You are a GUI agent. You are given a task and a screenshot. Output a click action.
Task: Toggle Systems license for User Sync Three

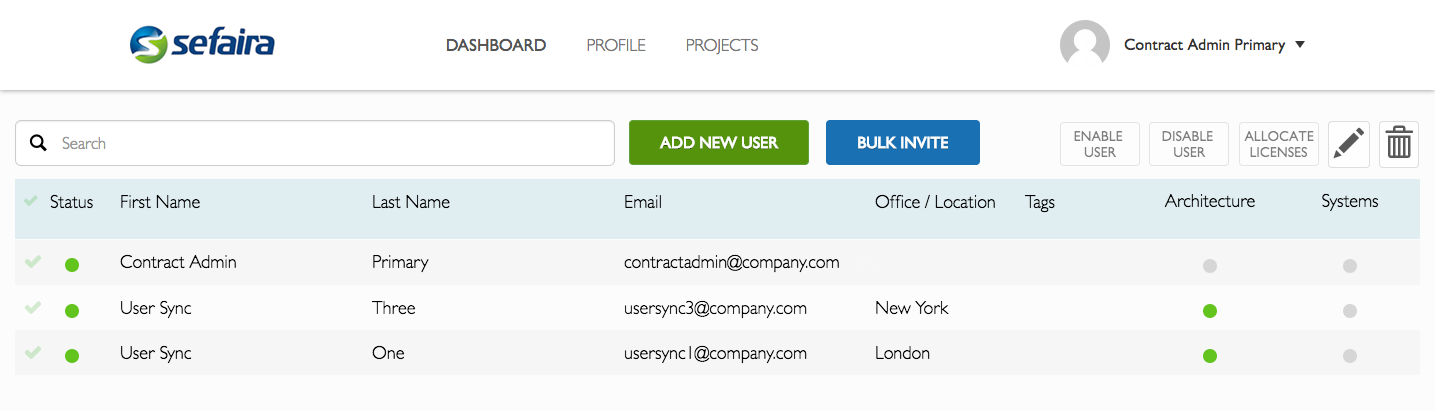coord(1350,311)
